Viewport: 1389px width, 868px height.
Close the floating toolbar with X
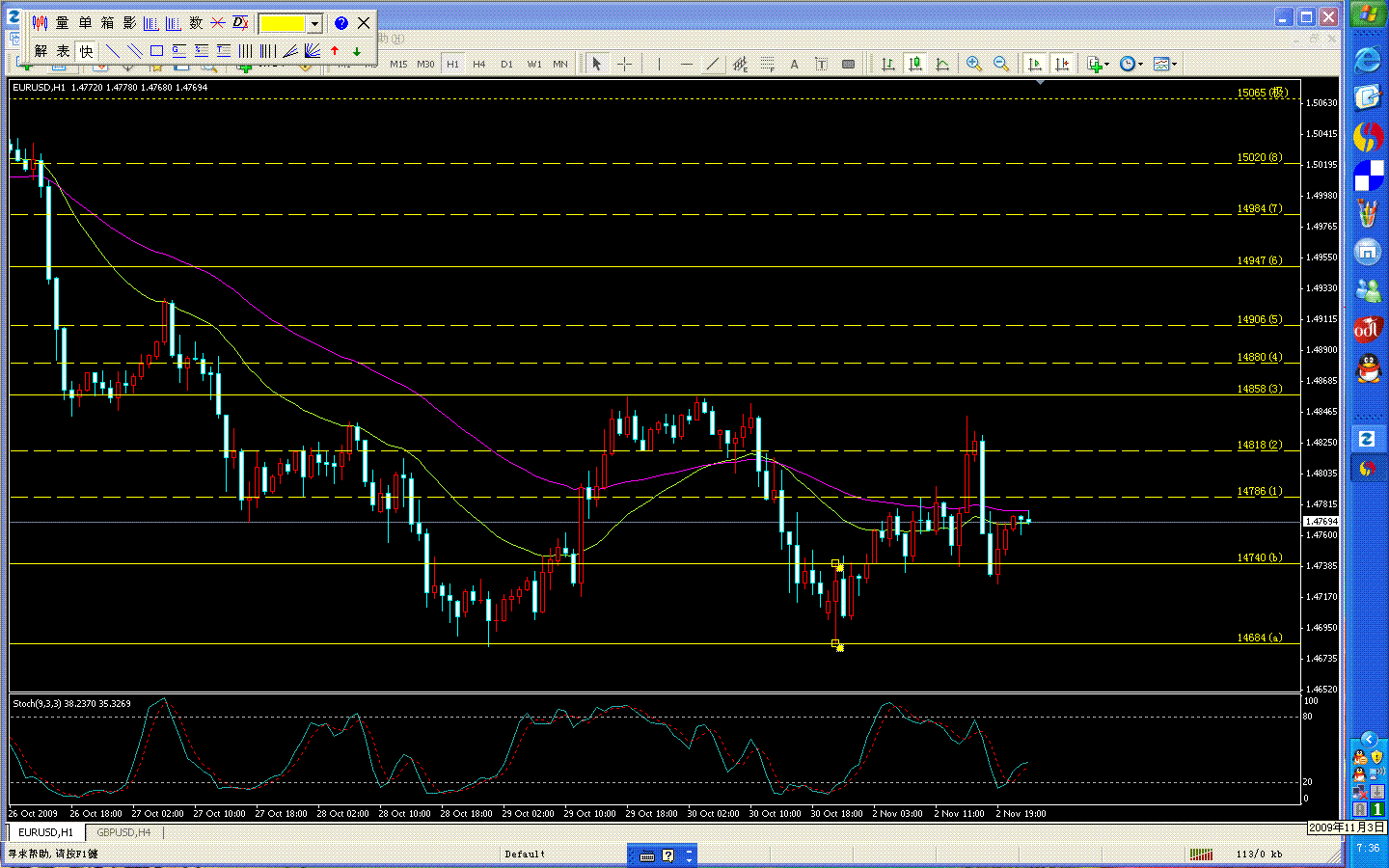click(x=364, y=23)
